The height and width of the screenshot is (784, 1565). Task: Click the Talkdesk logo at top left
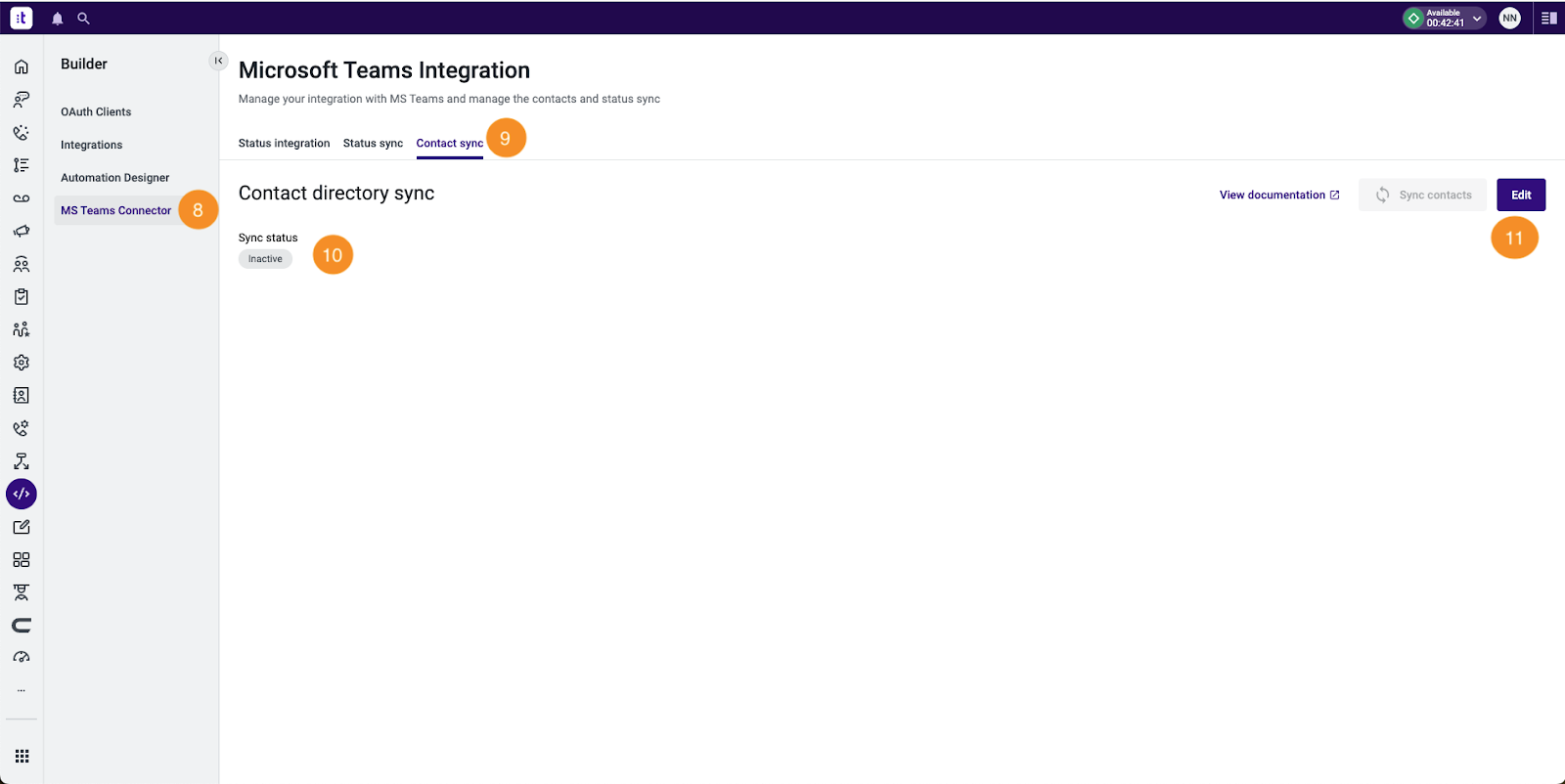click(22, 18)
